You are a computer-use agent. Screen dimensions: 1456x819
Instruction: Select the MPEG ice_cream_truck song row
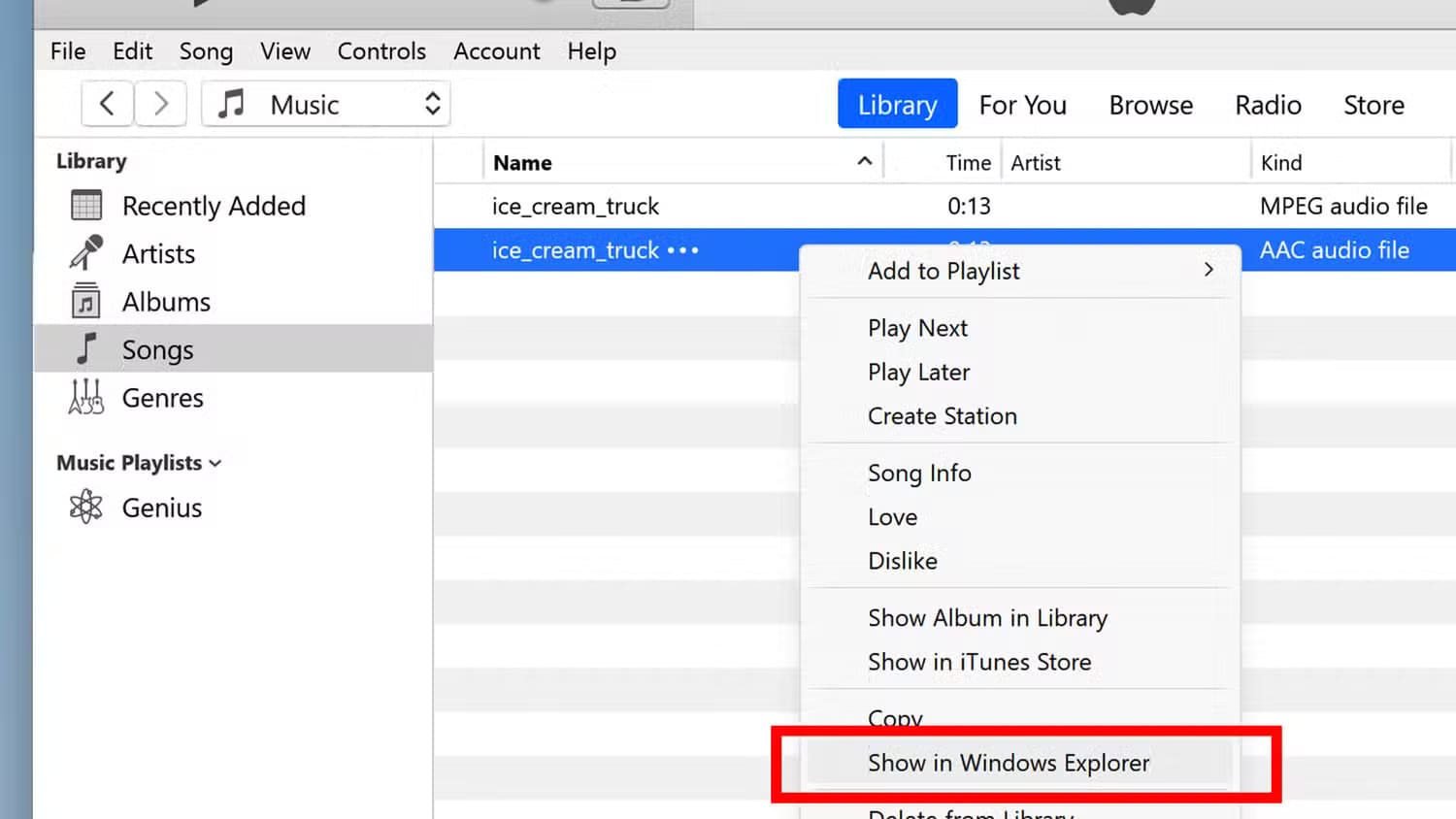(944, 206)
